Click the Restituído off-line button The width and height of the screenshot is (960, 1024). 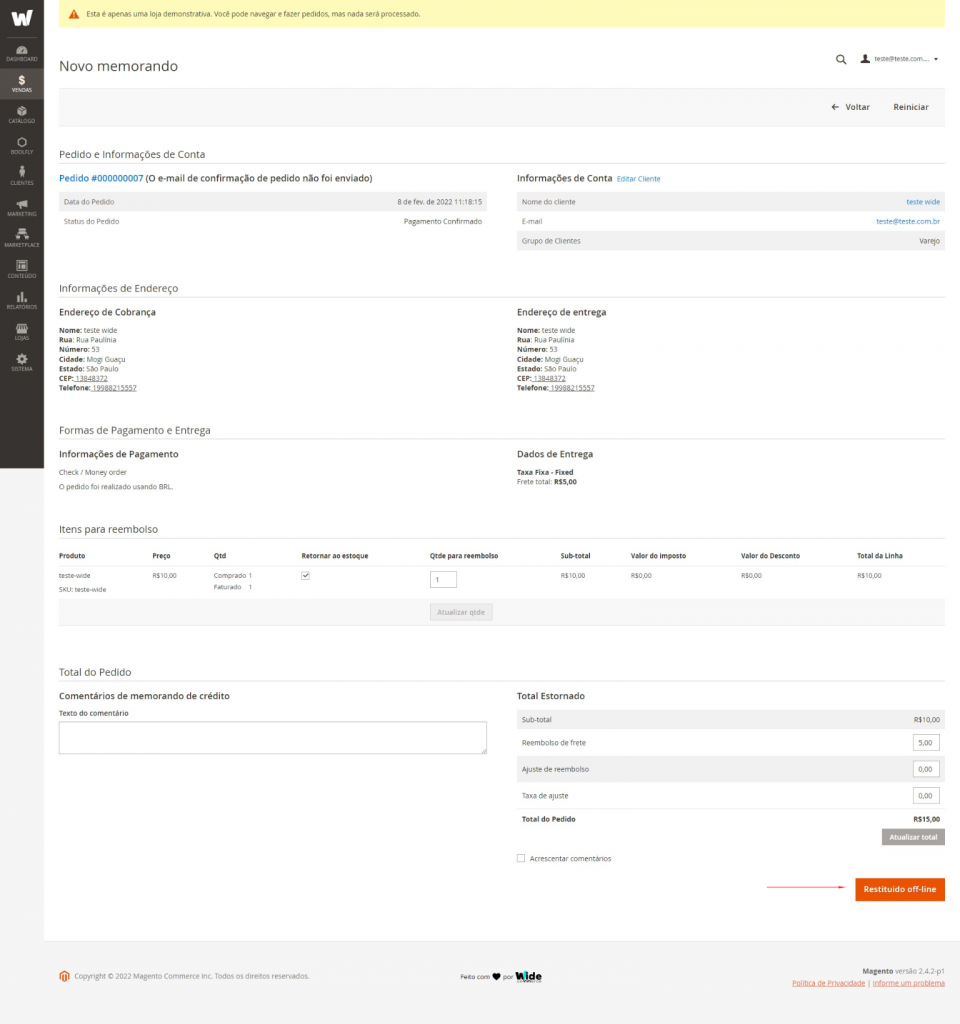[x=900, y=889]
